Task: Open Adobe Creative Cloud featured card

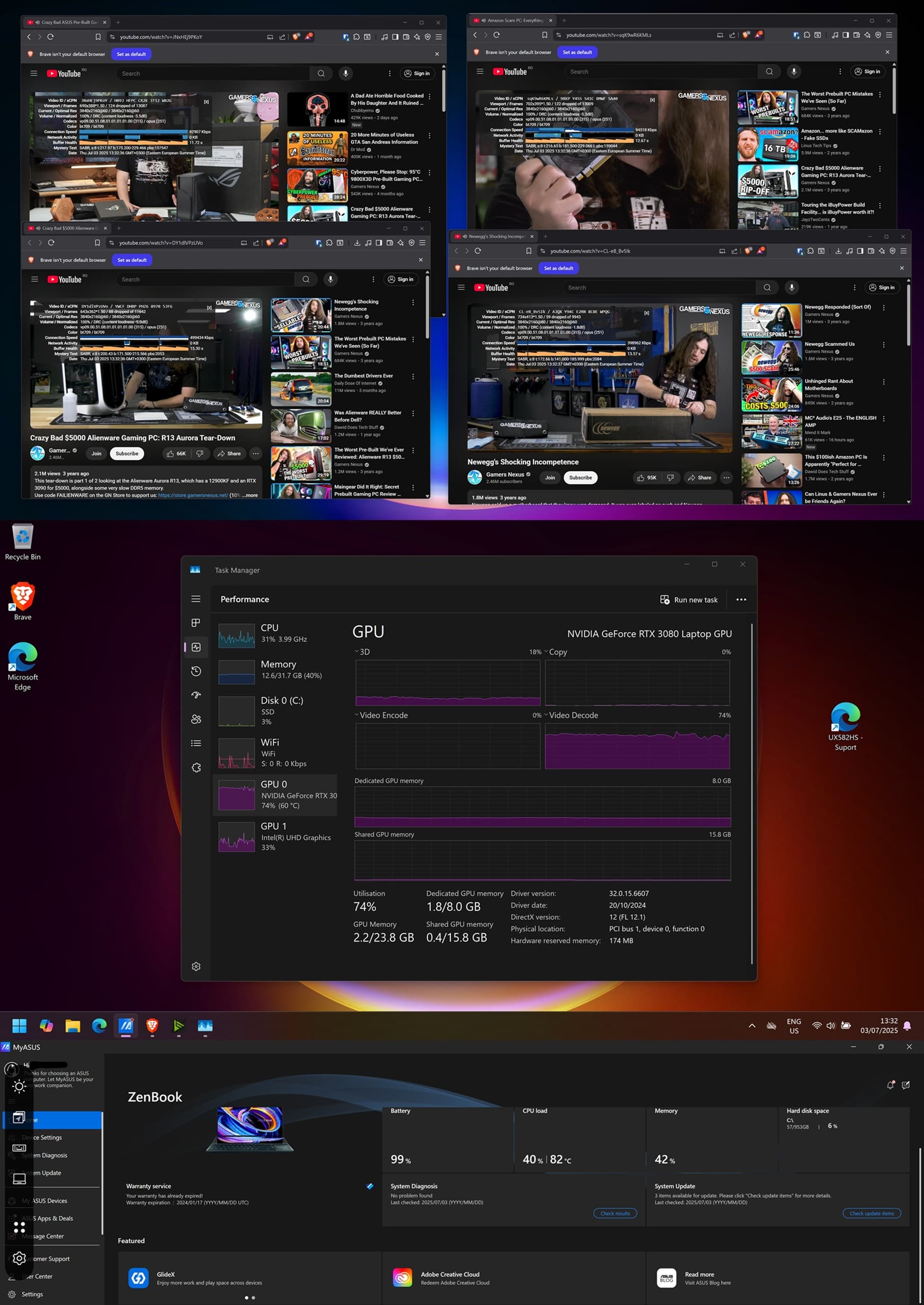Action: click(x=513, y=1277)
